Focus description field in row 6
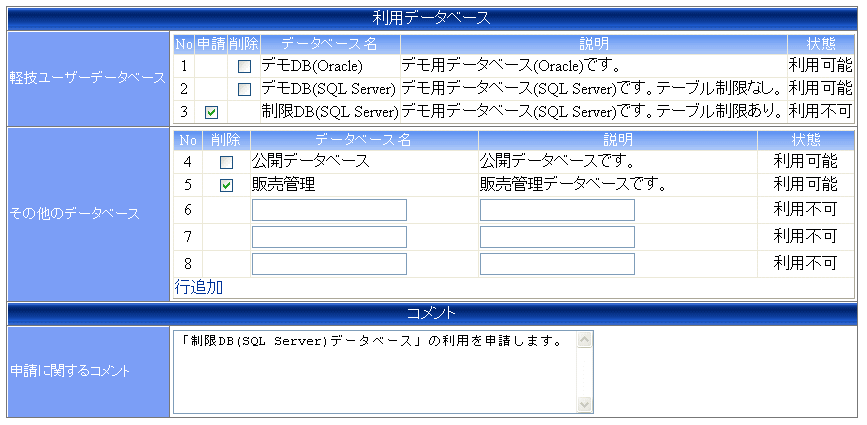 pyautogui.click(x=557, y=210)
